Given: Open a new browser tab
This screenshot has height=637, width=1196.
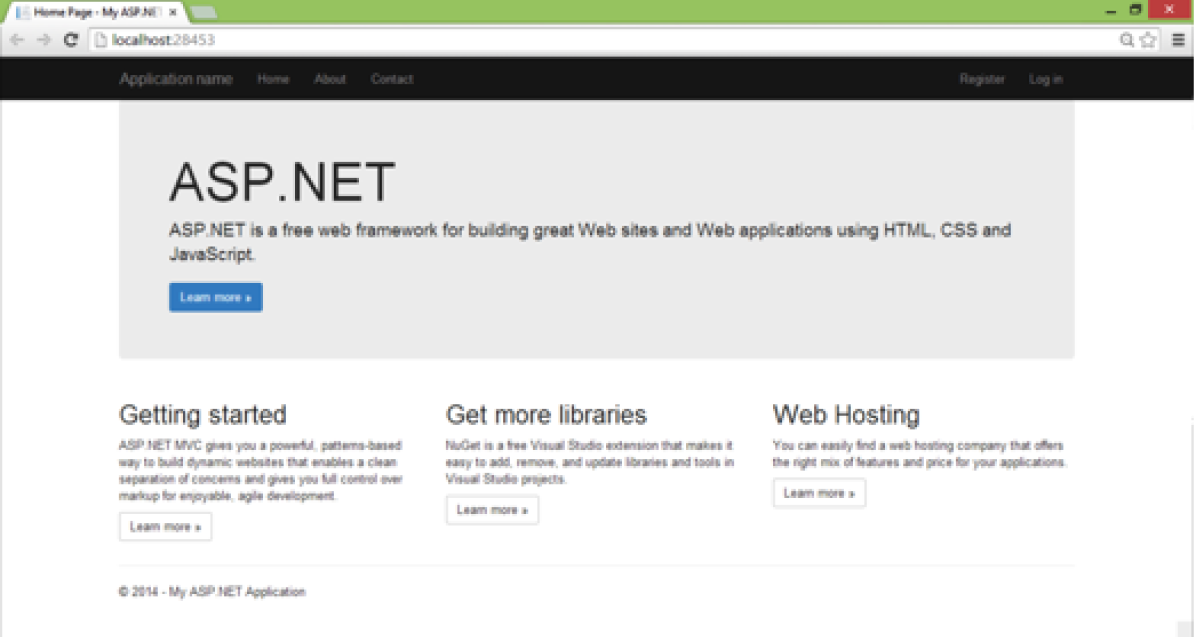Looking at the screenshot, I should click(x=203, y=12).
